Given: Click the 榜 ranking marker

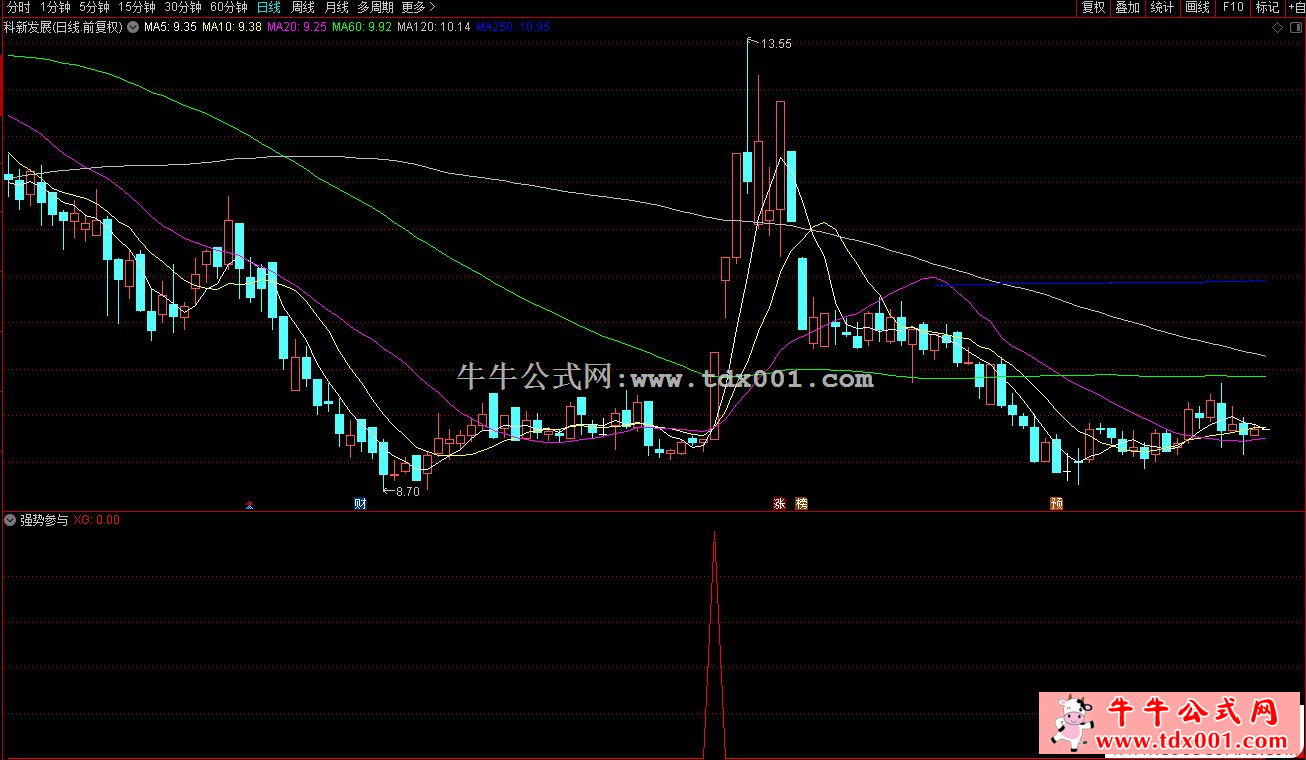Looking at the screenshot, I should (801, 503).
